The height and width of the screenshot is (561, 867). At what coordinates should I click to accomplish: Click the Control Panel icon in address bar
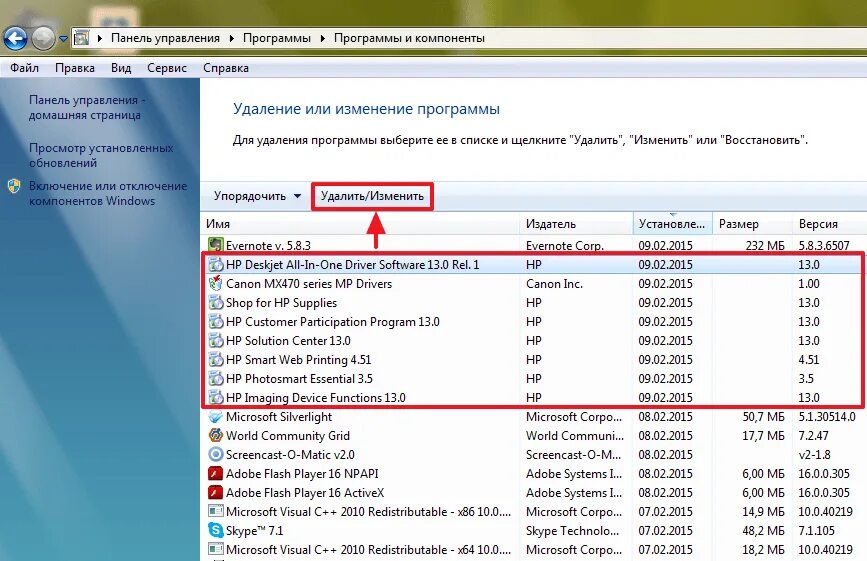(81, 38)
